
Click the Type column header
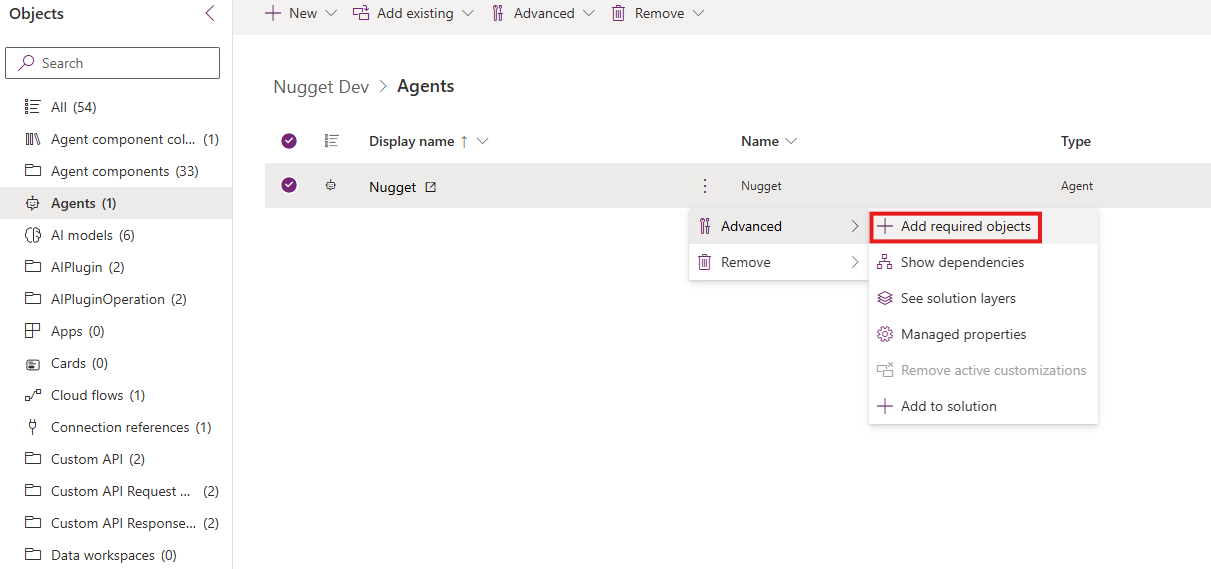pos(1076,141)
